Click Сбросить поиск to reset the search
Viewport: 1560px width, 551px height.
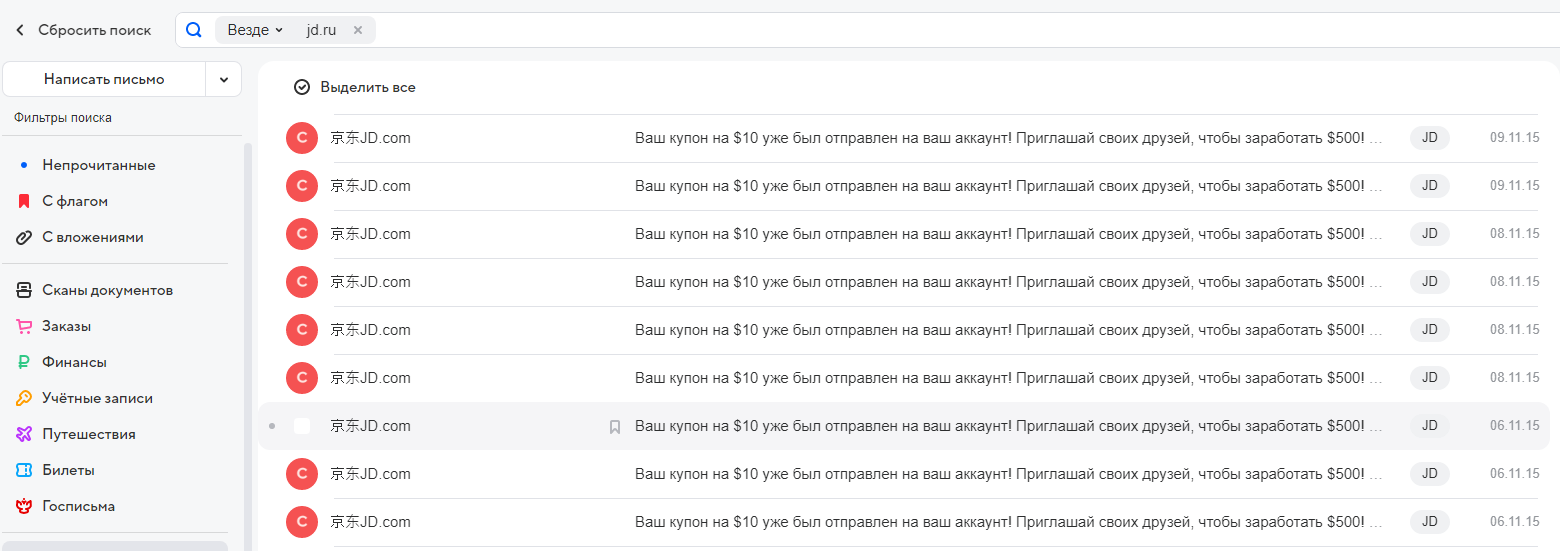tap(84, 30)
